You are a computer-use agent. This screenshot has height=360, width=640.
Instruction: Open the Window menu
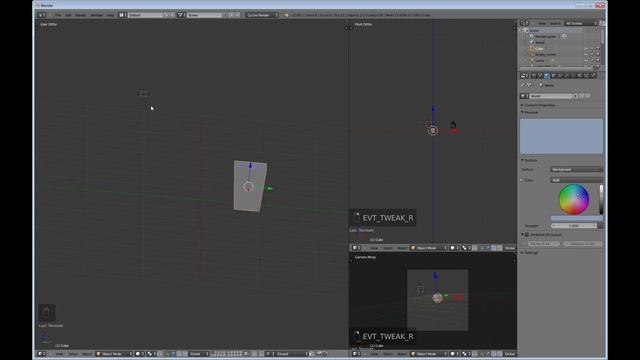[97, 15]
